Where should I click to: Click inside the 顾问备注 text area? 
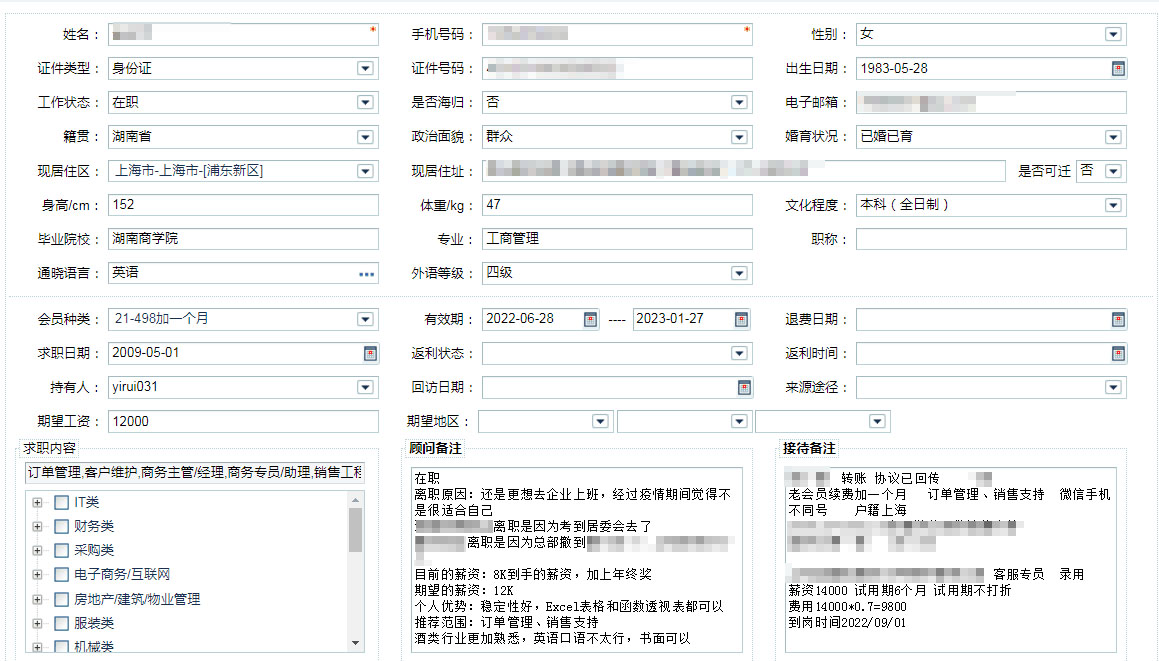pyautogui.click(x=577, y=560)
